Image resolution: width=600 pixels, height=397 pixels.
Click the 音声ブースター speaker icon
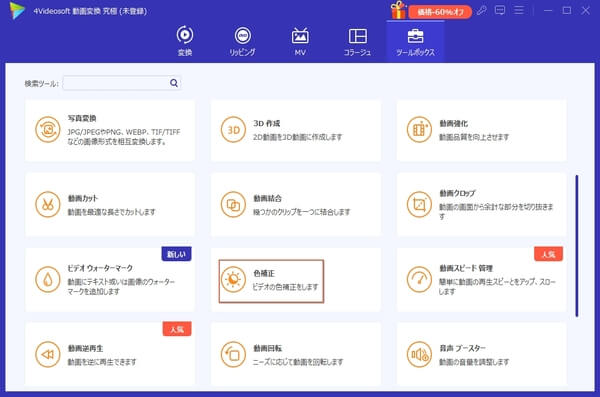click(x=419, y=355)
